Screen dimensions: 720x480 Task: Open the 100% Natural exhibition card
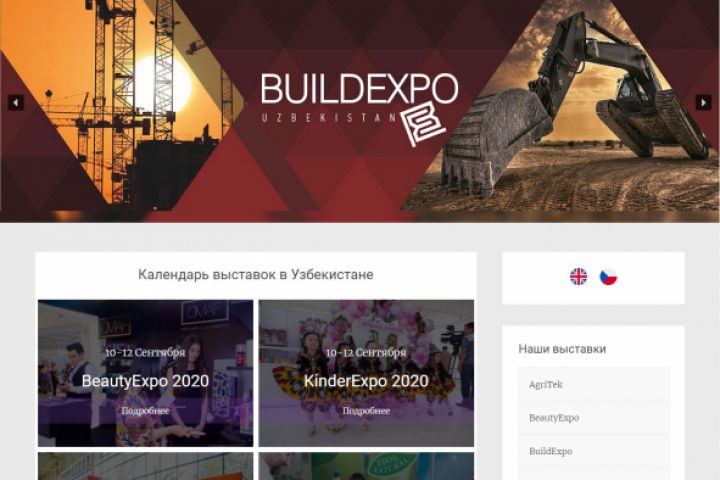(366, 466)
